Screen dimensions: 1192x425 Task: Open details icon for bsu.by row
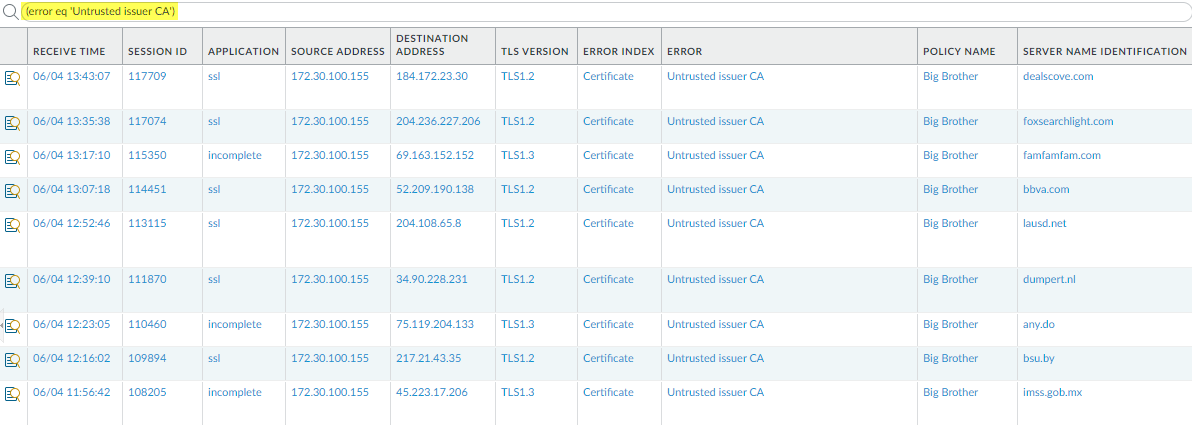tap(13, 360)
